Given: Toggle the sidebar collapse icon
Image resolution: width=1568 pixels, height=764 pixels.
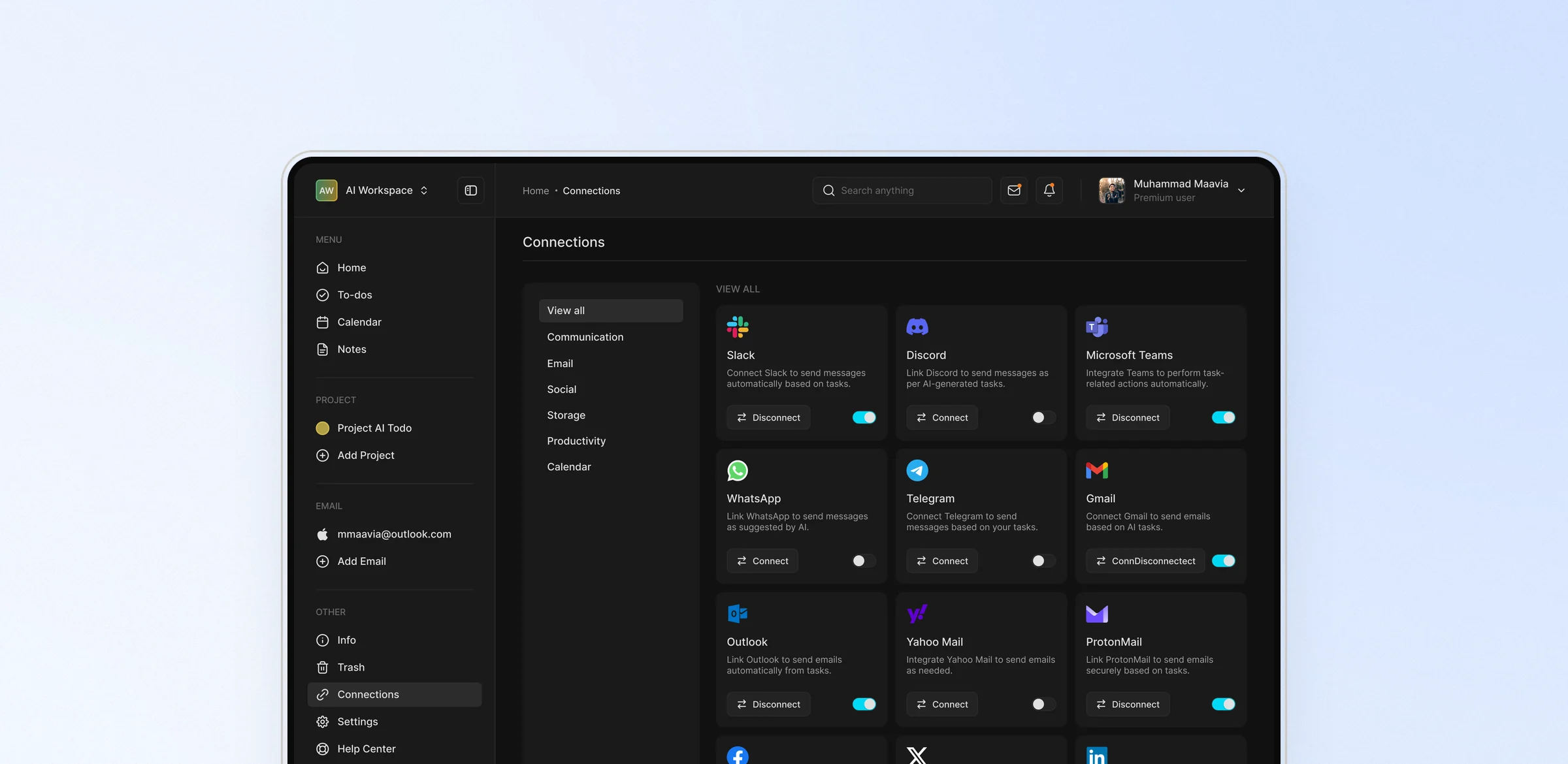Looking at the screenshot, I should point(470,191).
